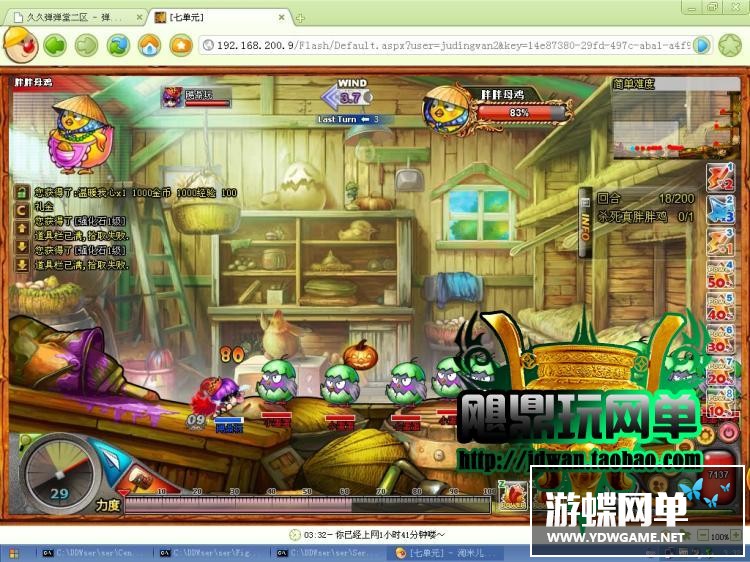Click the 胖胖母鸡 title text at top left
750x562 pixels.
[33, 82]
